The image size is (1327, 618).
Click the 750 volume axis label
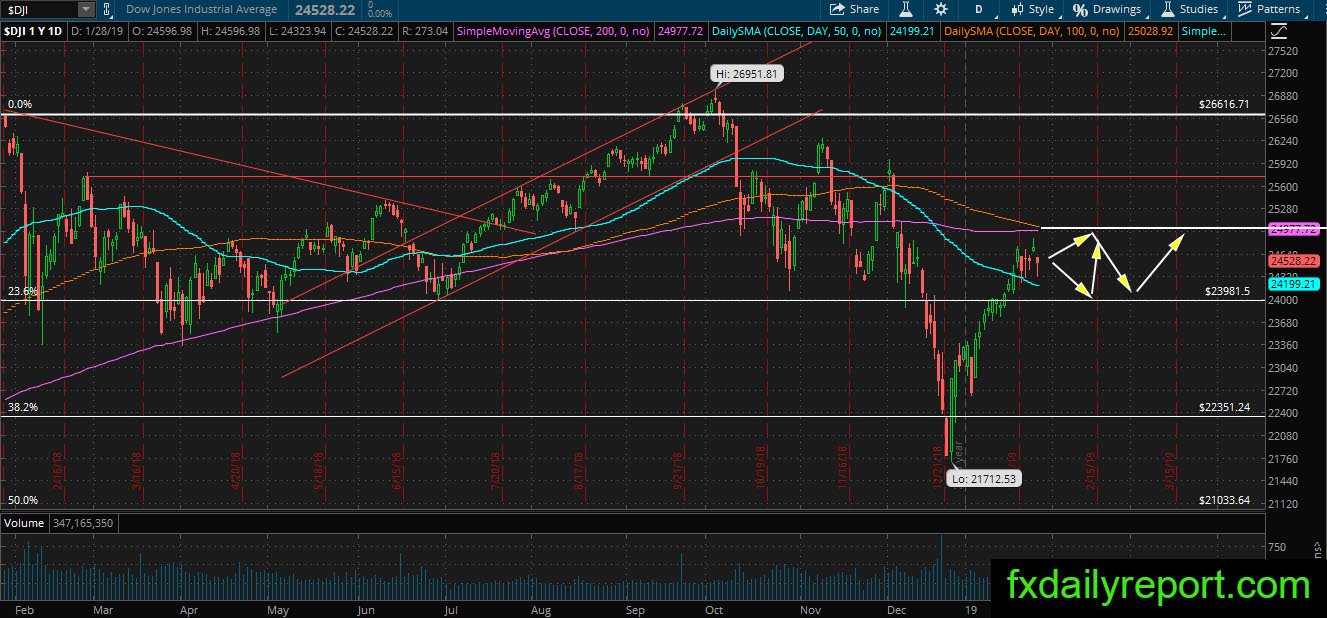coord(1277,547)
